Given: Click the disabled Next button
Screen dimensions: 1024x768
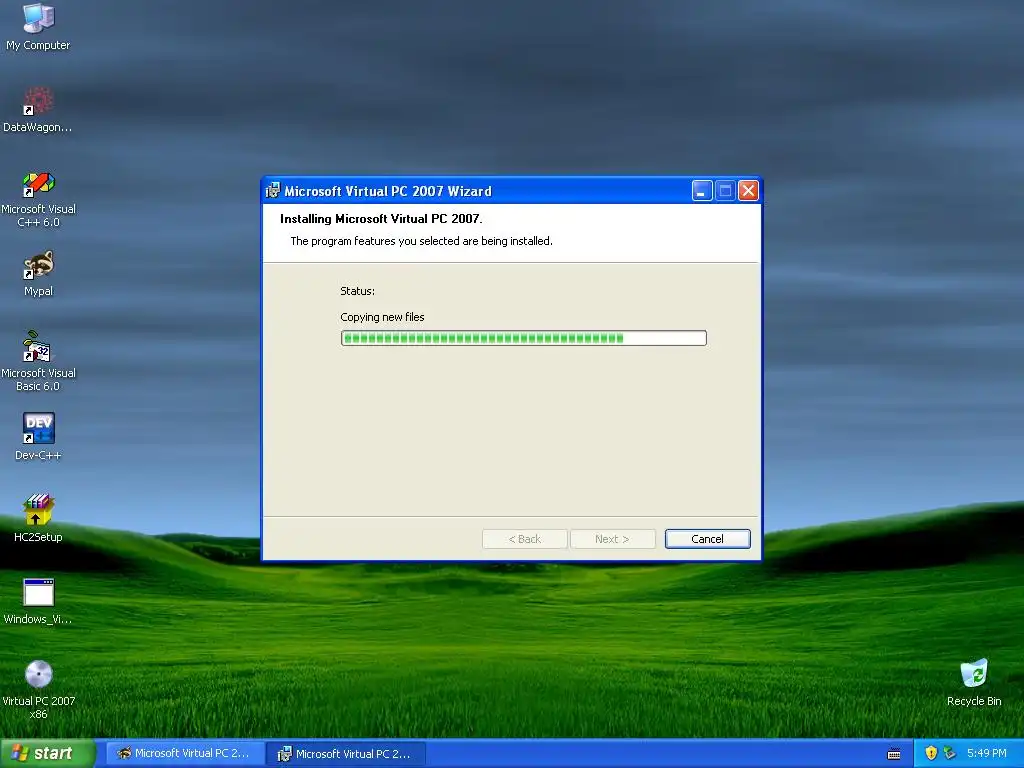Looking at the screenshot, I should click(x=612, y=539).
